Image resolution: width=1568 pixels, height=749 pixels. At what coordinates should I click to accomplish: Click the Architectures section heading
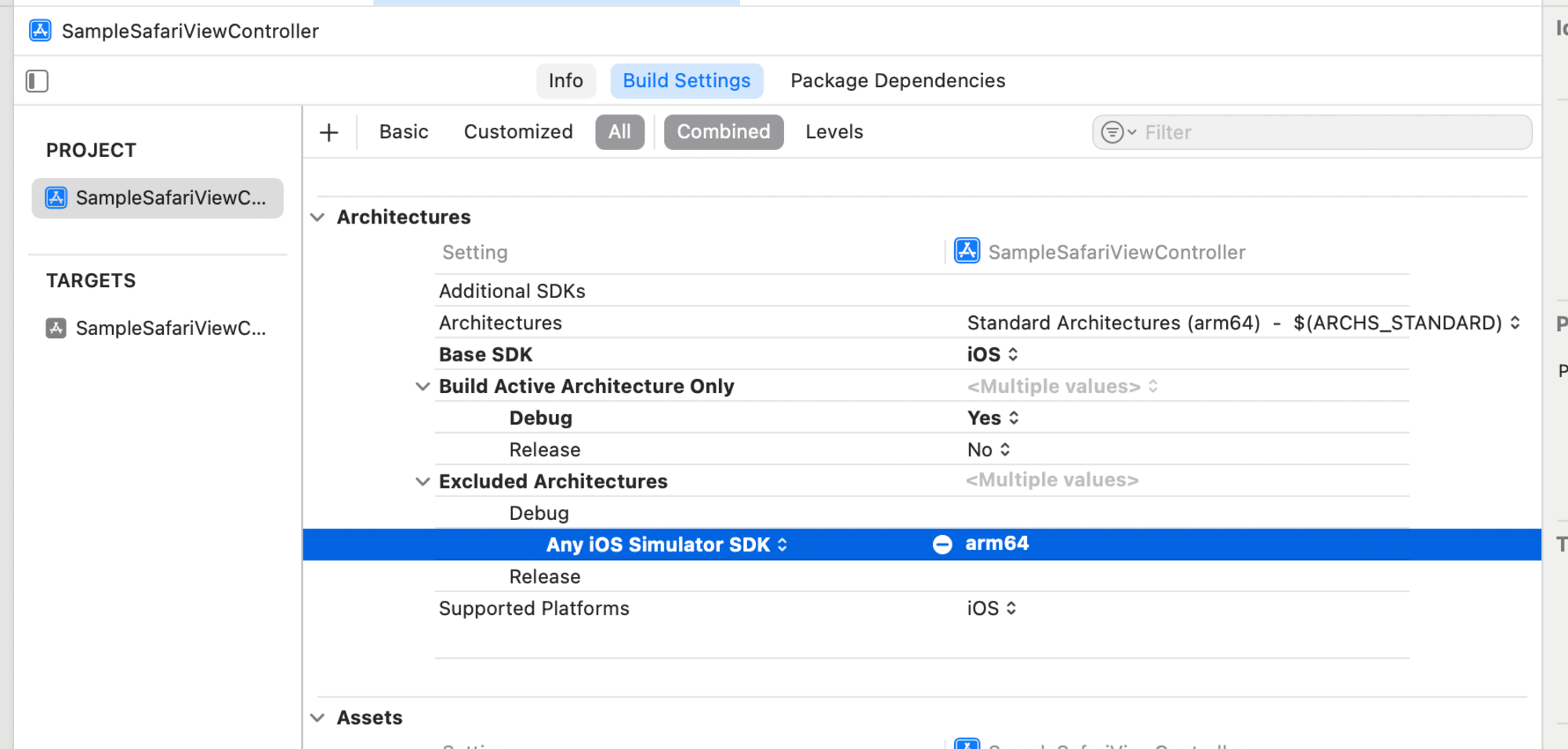pos(404,217)
